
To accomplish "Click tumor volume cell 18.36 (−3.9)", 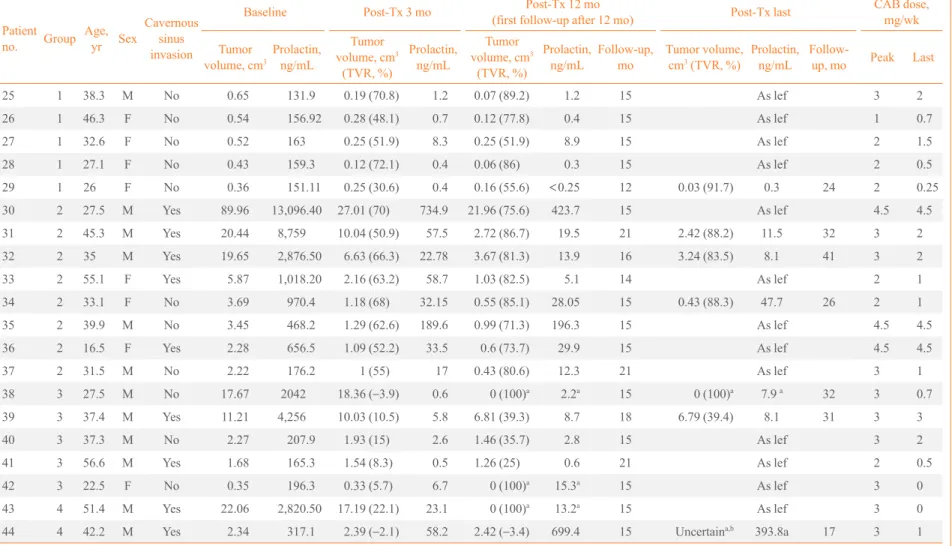I will 368,394.
